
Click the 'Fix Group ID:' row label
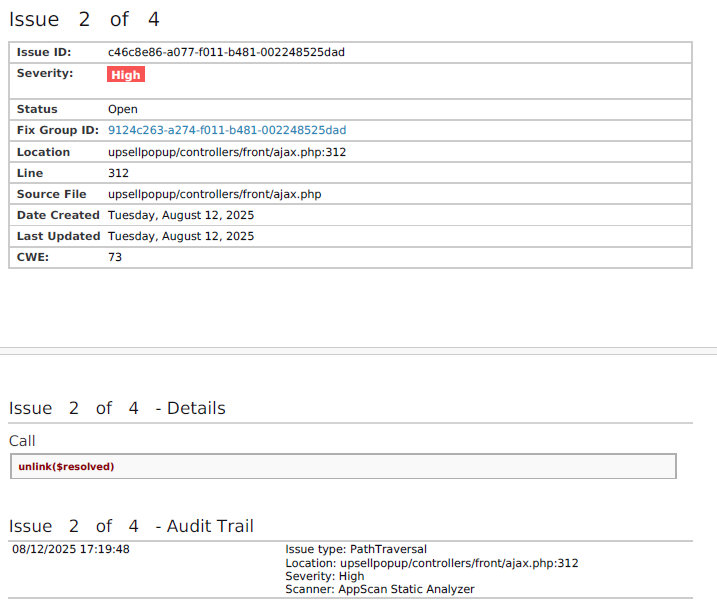point(58,130)
